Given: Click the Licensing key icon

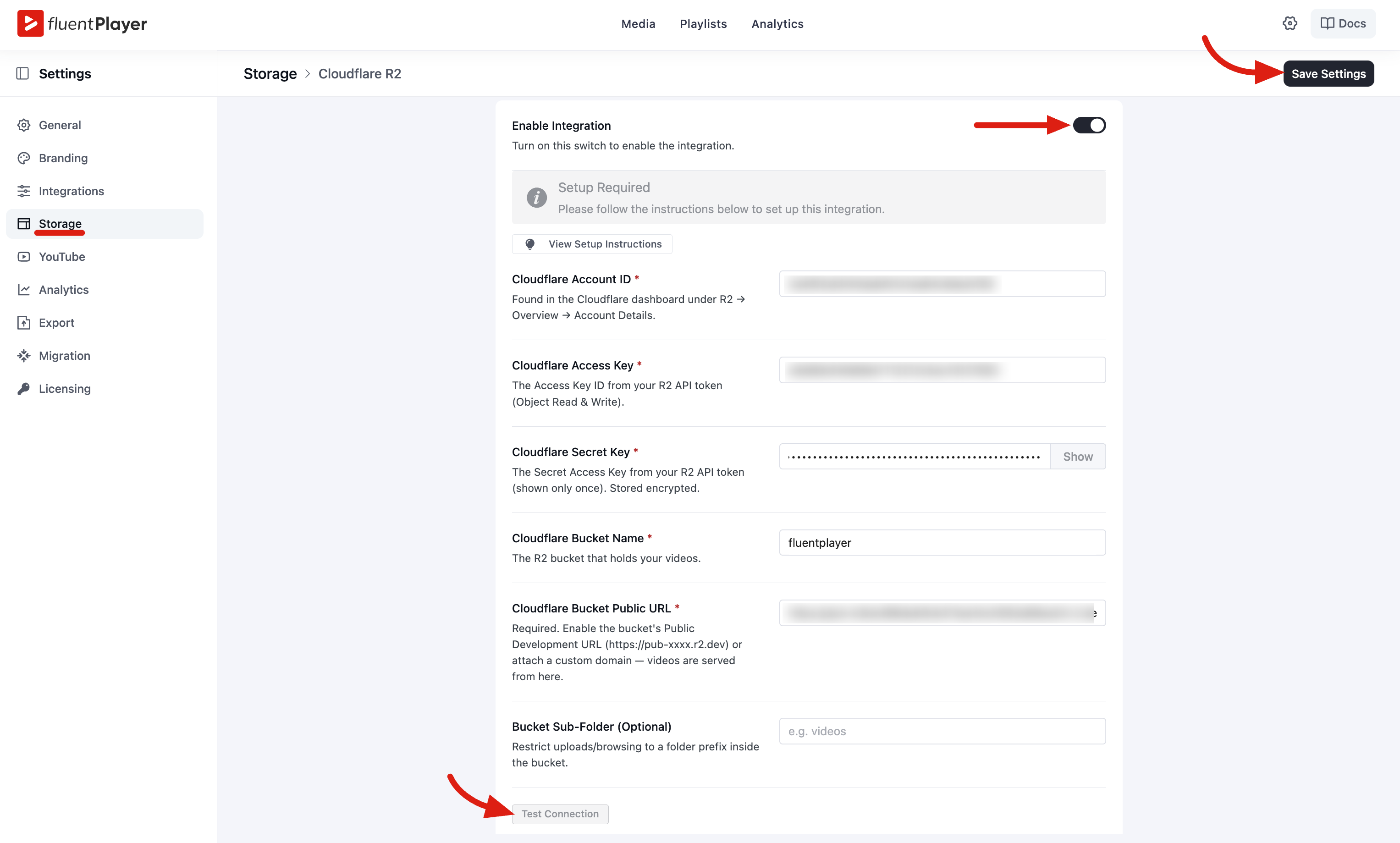Looking at the screenshot, I should 23,389.
